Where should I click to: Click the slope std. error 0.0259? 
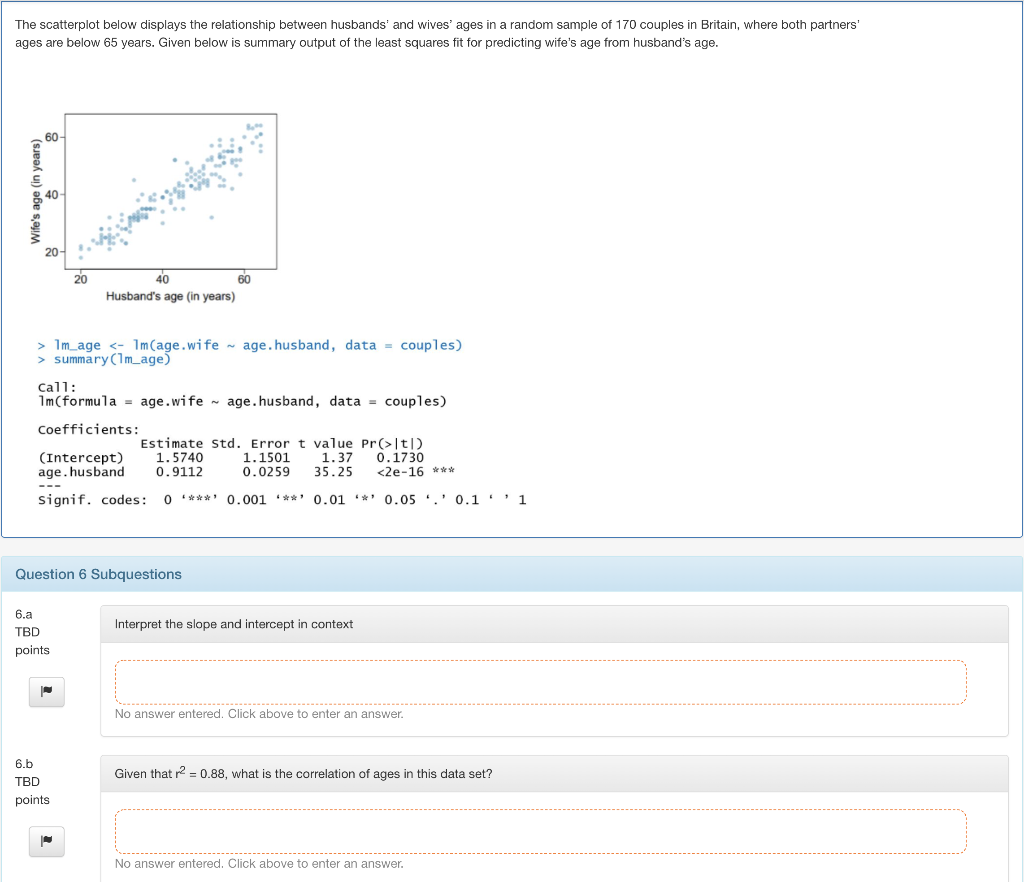(266, 472)
